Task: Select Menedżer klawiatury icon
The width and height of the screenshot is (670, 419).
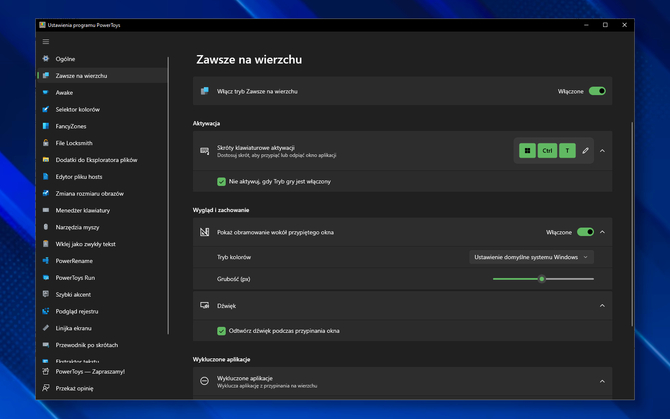Action: (x=46, y=210)
